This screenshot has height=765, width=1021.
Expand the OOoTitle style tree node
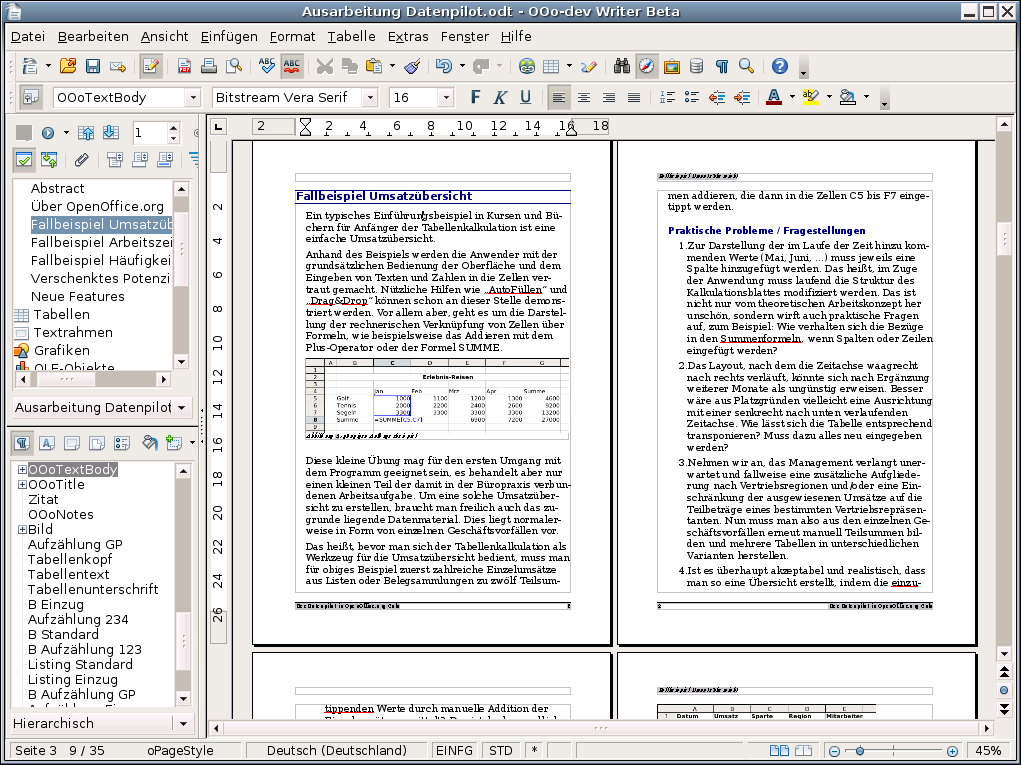21,484
